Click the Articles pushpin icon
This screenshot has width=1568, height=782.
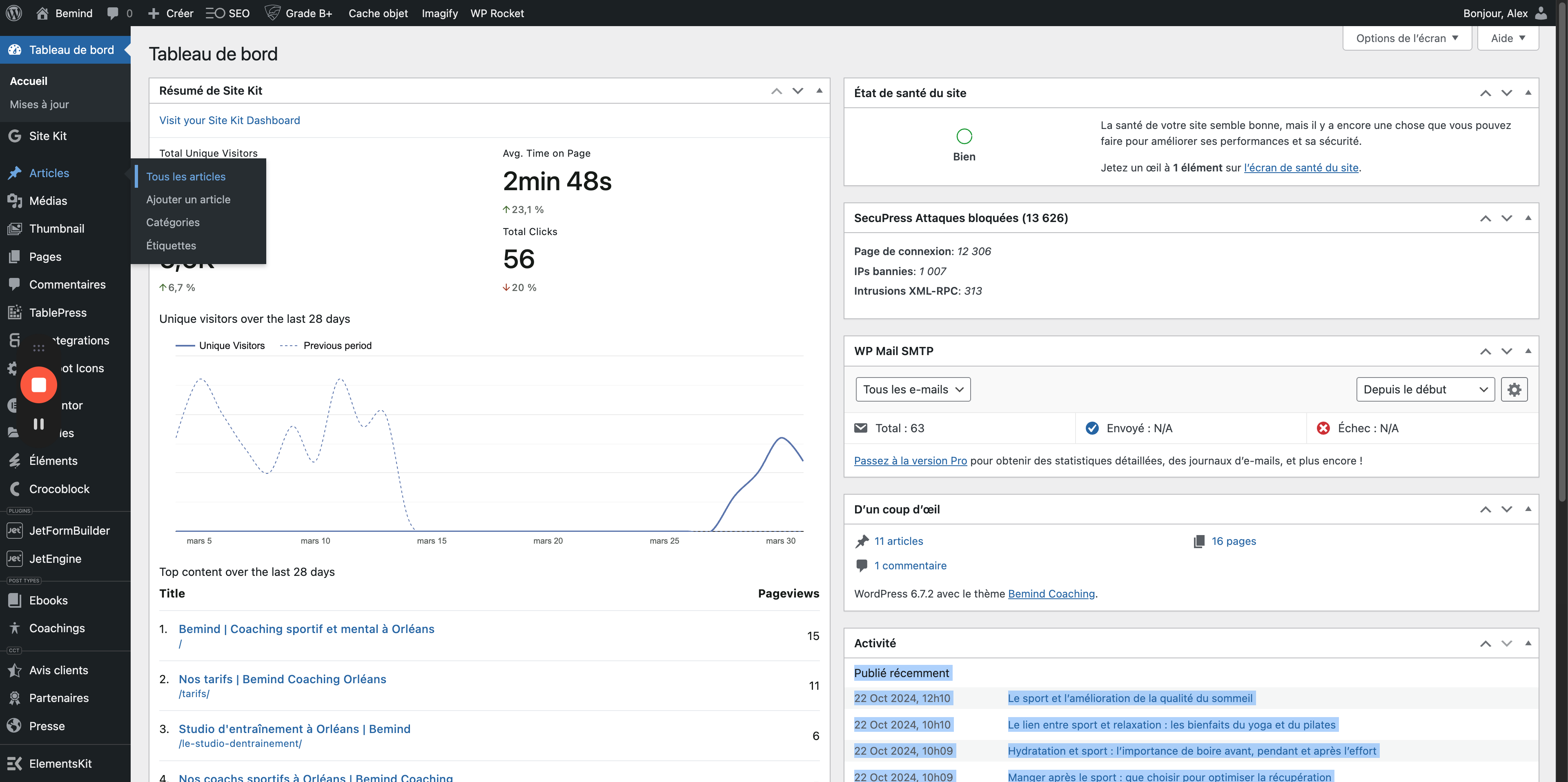point(15,173)
